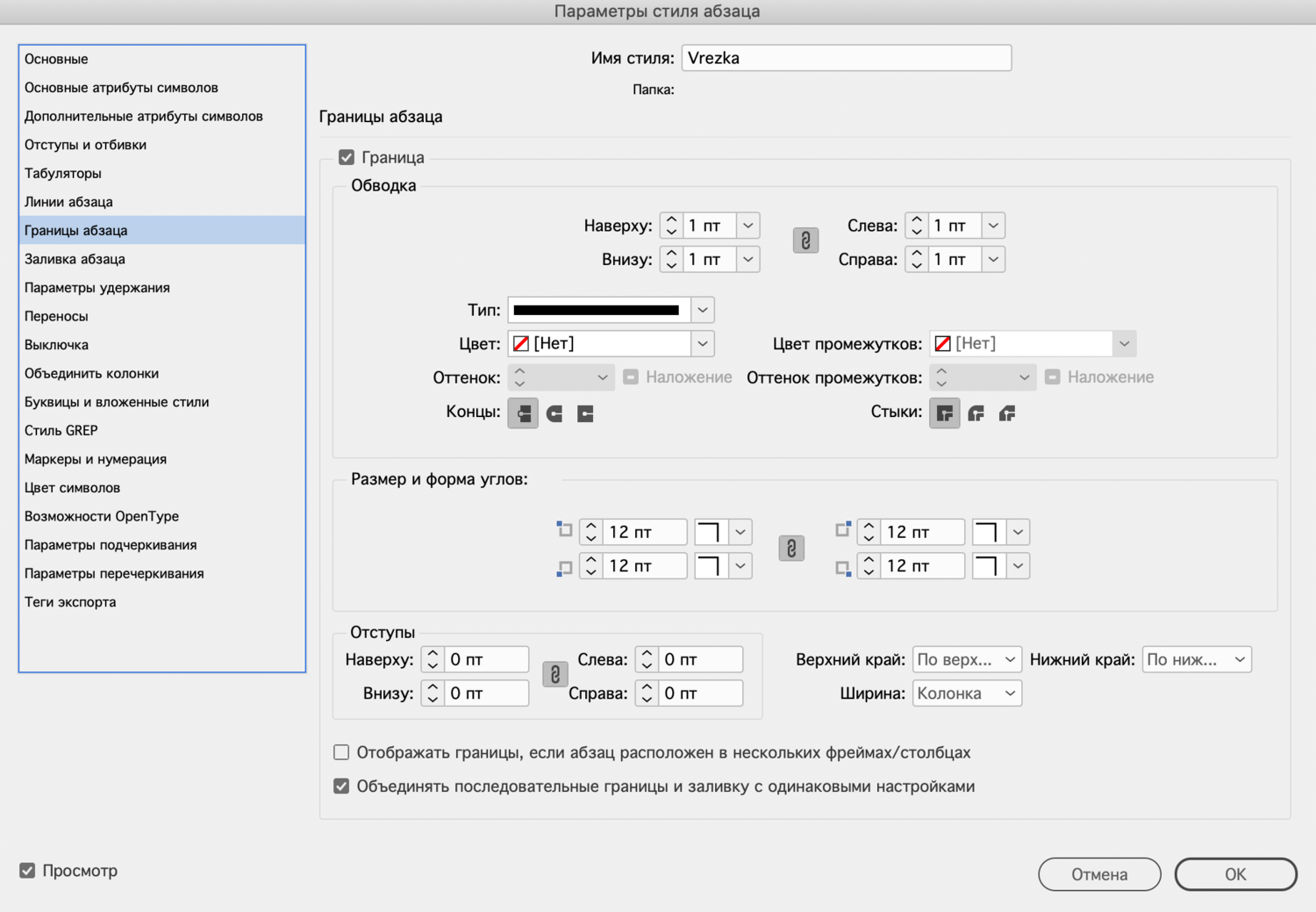Open the Отступы и отбивки section
The width and height of the screenshot is (1316, 912).
coord(162,145)
